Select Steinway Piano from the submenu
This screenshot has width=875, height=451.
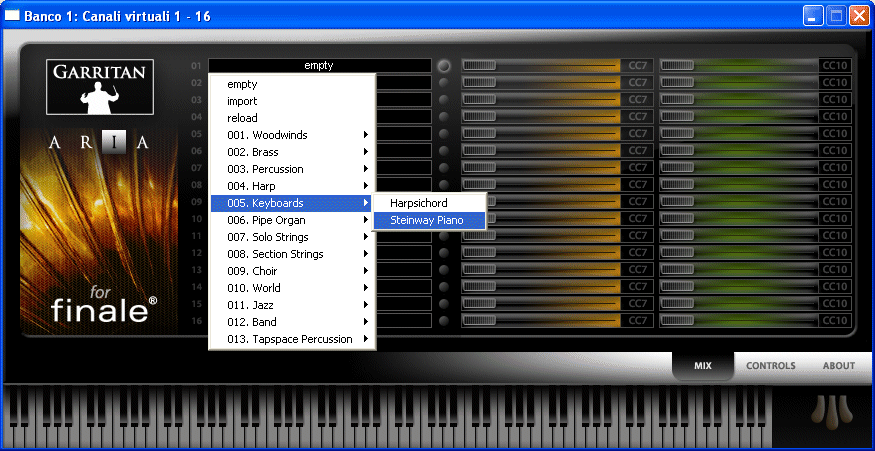click(429, 220)
